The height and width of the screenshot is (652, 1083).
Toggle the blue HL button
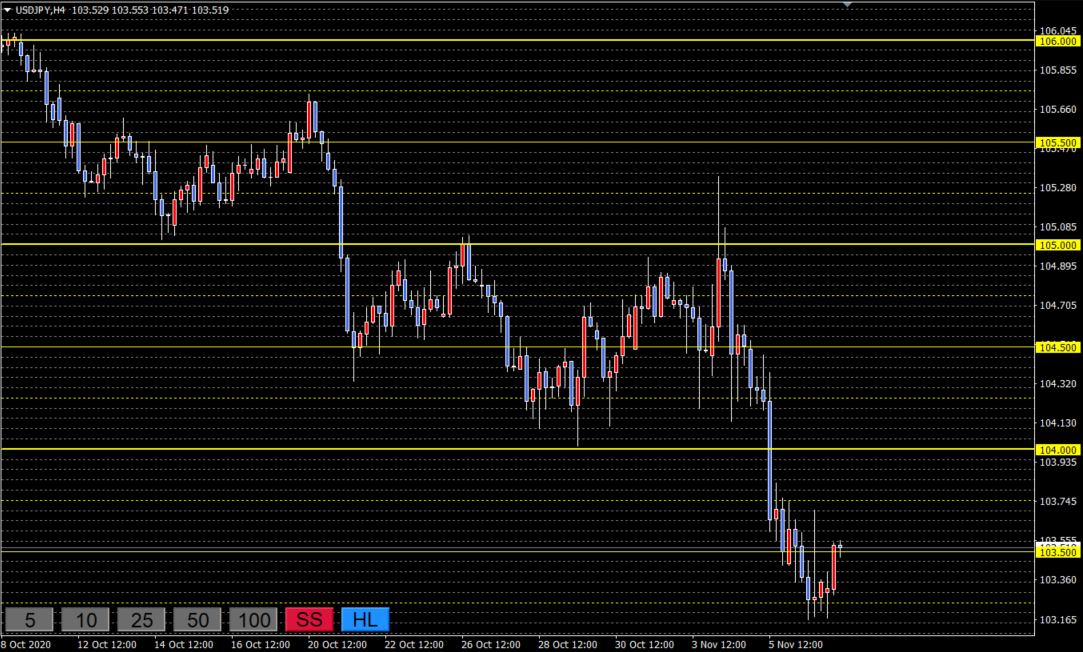365,620
